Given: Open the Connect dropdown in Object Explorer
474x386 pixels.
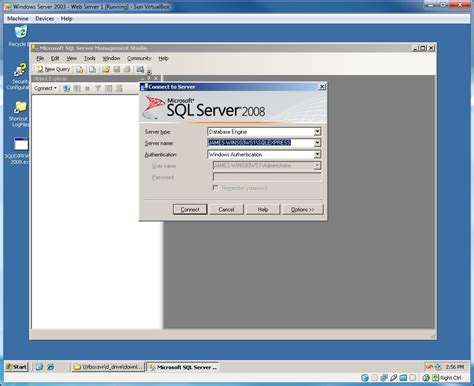Looking at the screenshot, I should coord(45,88).
